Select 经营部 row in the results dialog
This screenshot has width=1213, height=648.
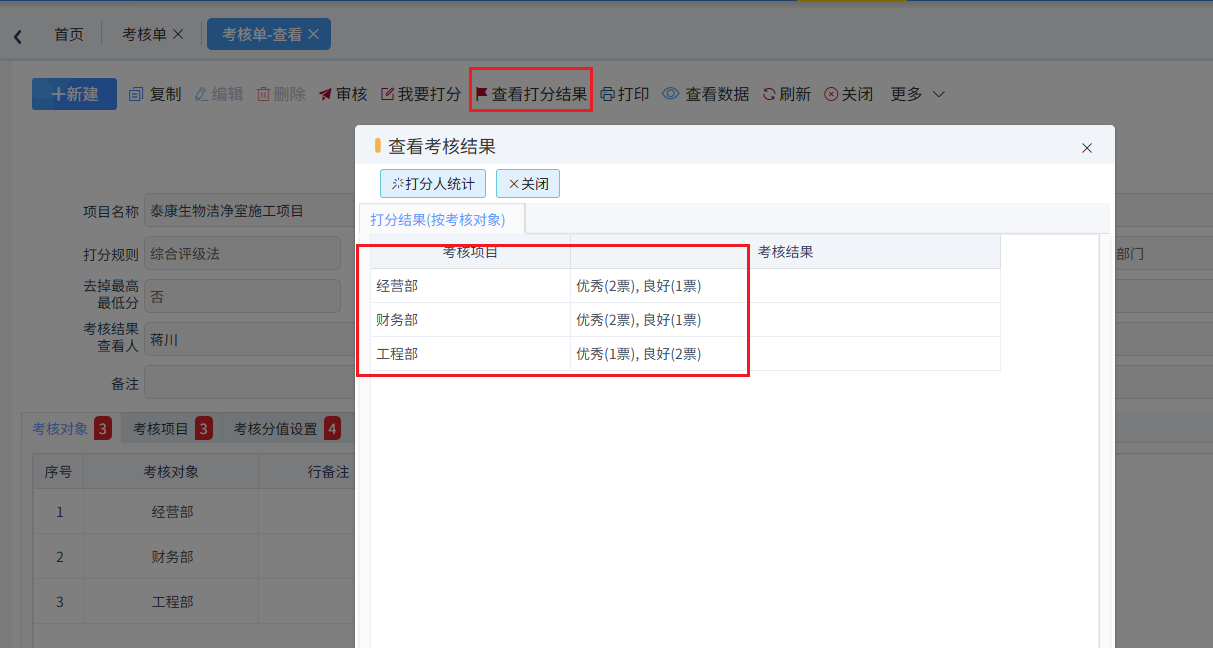[x=685, y=286]
